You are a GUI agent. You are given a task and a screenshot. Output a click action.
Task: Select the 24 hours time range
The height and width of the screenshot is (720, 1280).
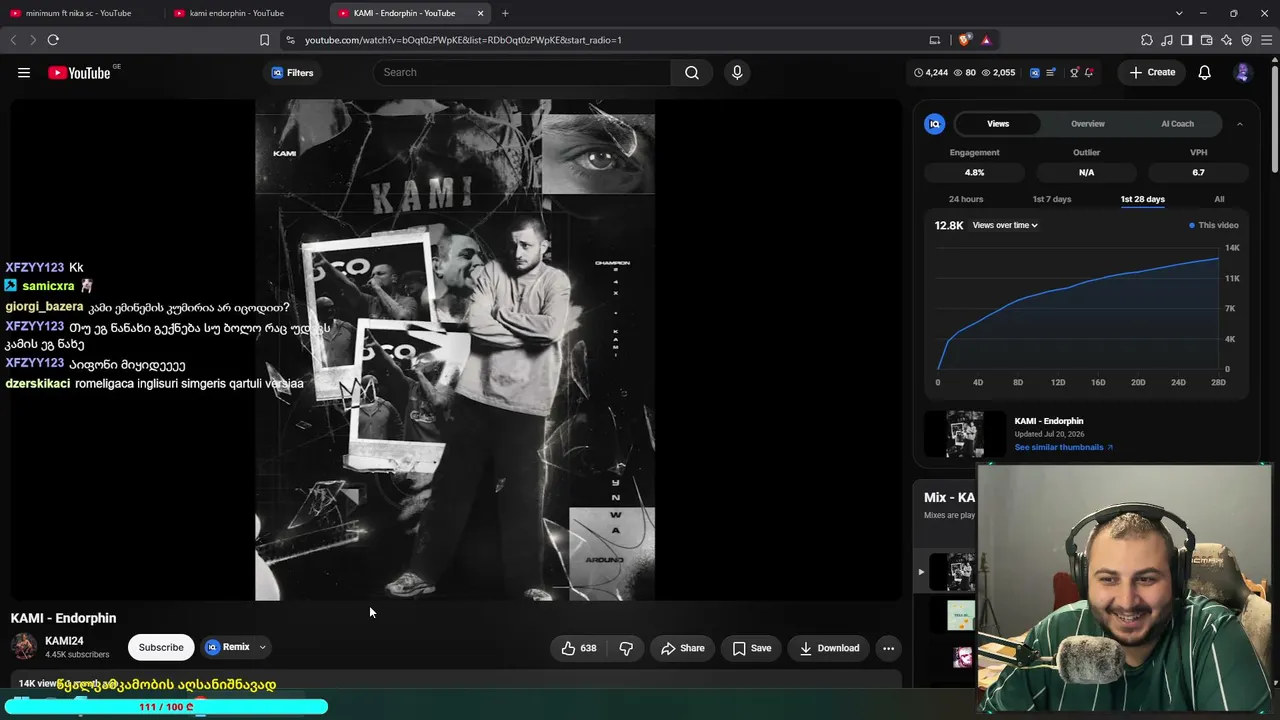(x=966, y=199)
